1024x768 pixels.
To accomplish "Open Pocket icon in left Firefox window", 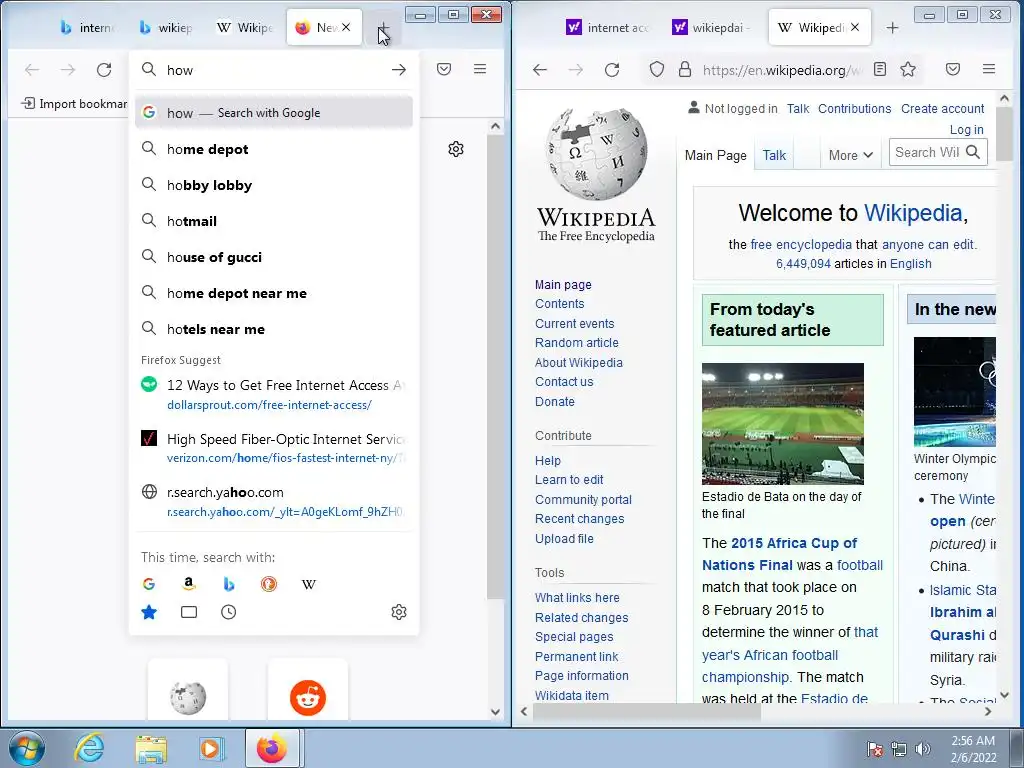I will tap(444, 69).
